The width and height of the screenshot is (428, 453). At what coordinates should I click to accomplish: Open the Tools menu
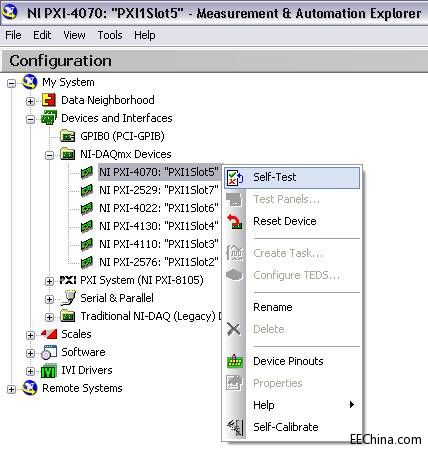tap(110, 35)
